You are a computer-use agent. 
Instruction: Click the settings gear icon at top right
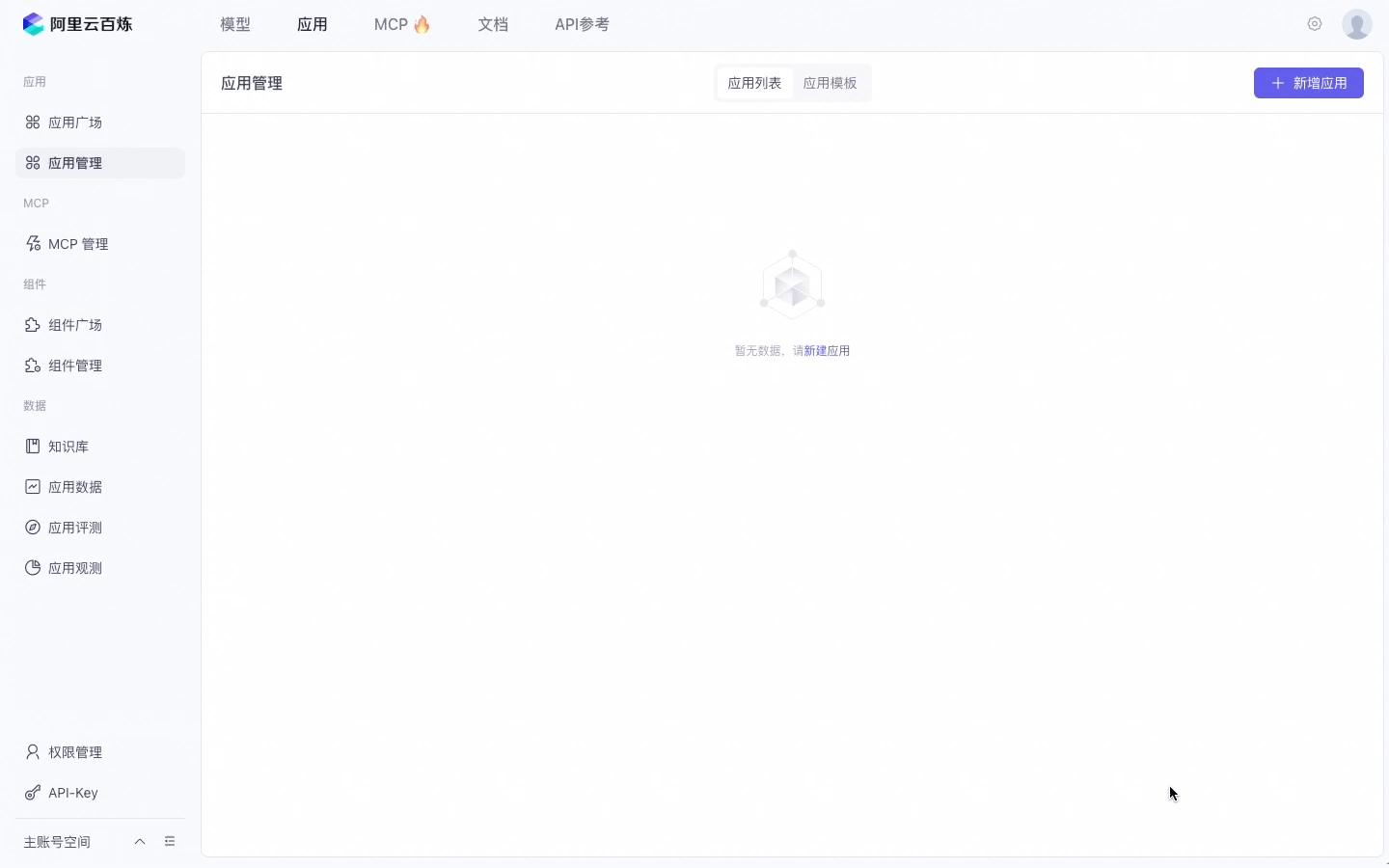(x=1315, y=24)
